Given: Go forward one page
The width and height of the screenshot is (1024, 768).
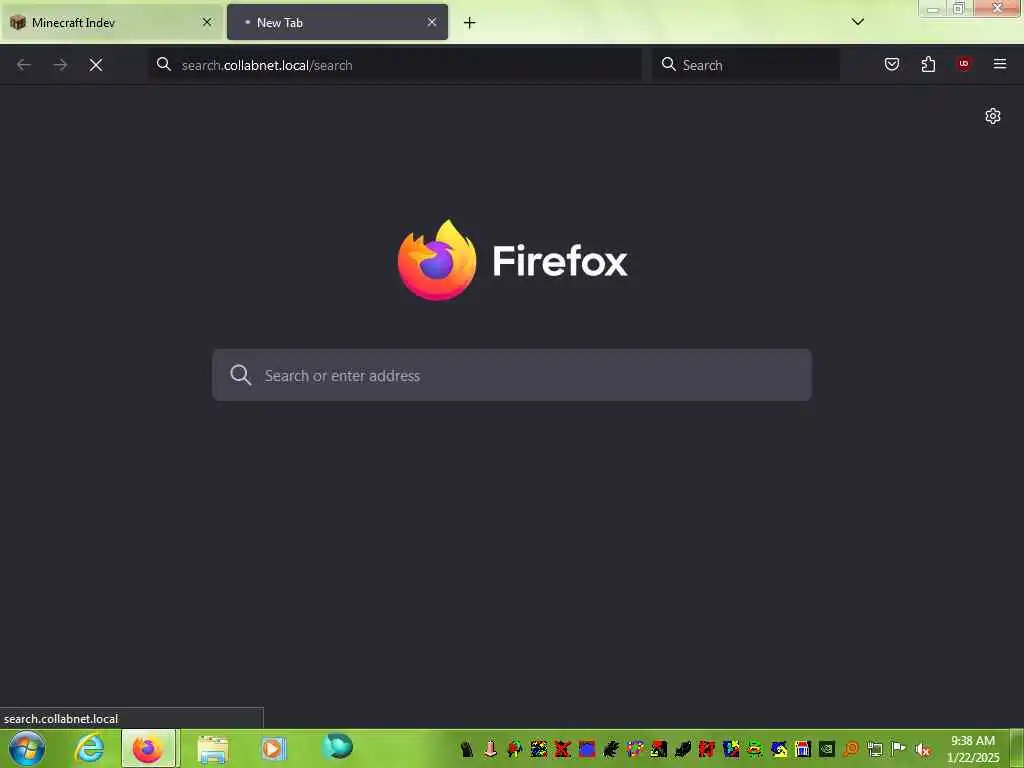Looking at the screenshot, I should [60, 65].
